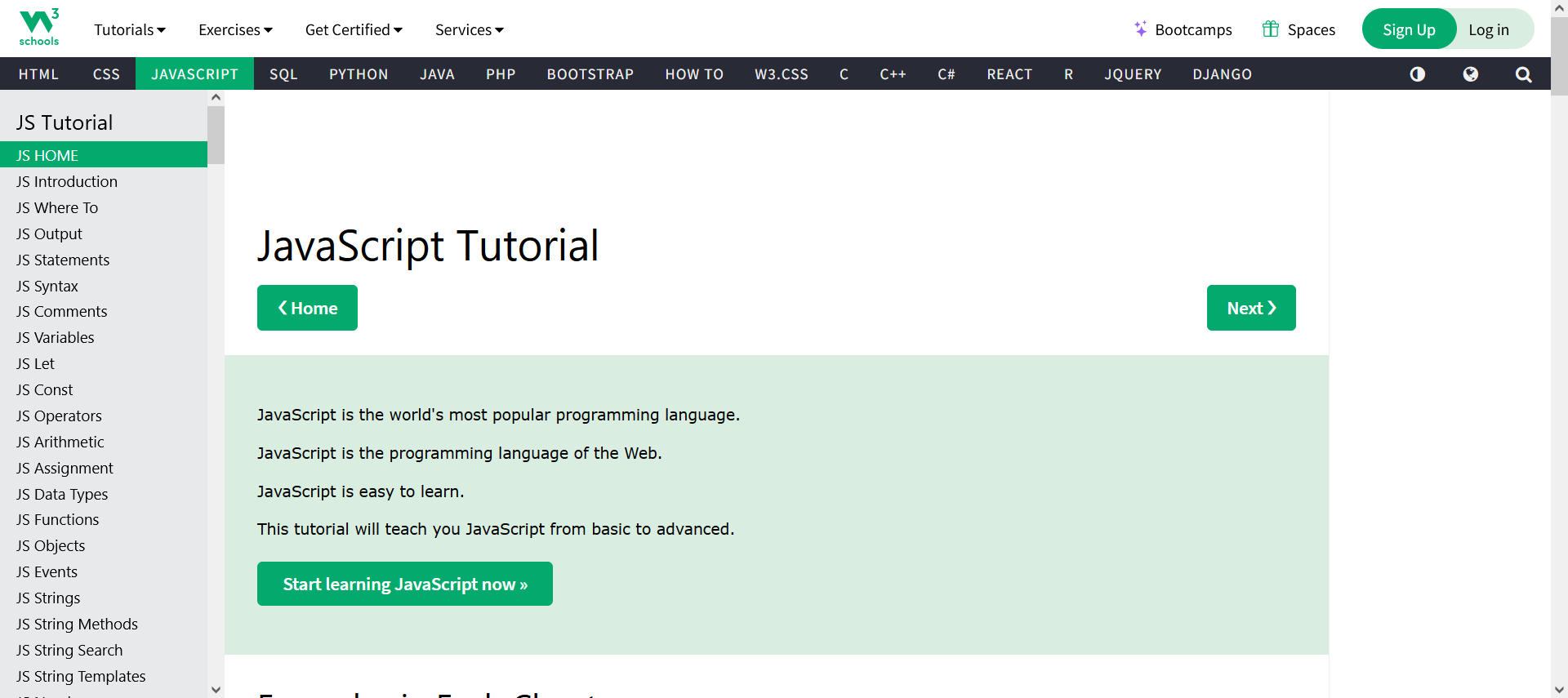Click the Spaces gift icon

1271,29
